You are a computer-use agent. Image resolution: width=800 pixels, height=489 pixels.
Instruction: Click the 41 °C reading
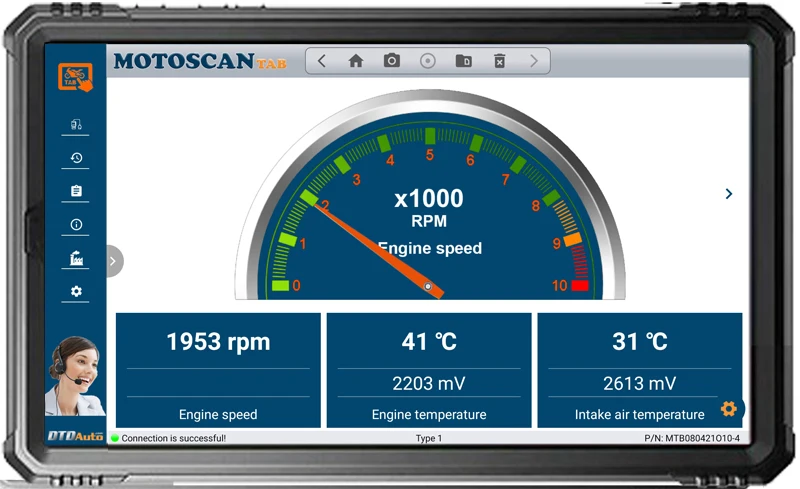429,341
